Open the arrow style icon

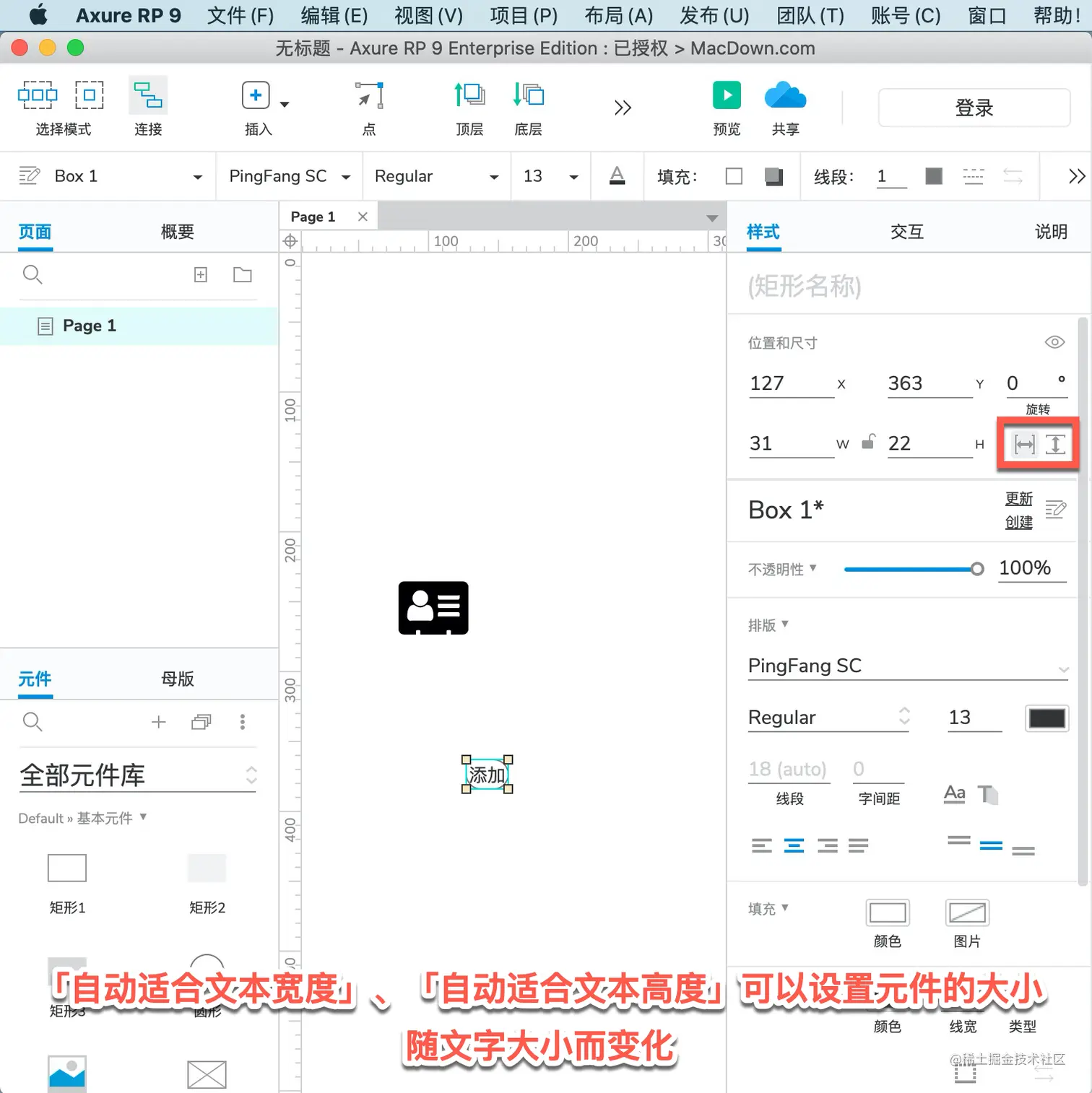[x=1013, y=175]
